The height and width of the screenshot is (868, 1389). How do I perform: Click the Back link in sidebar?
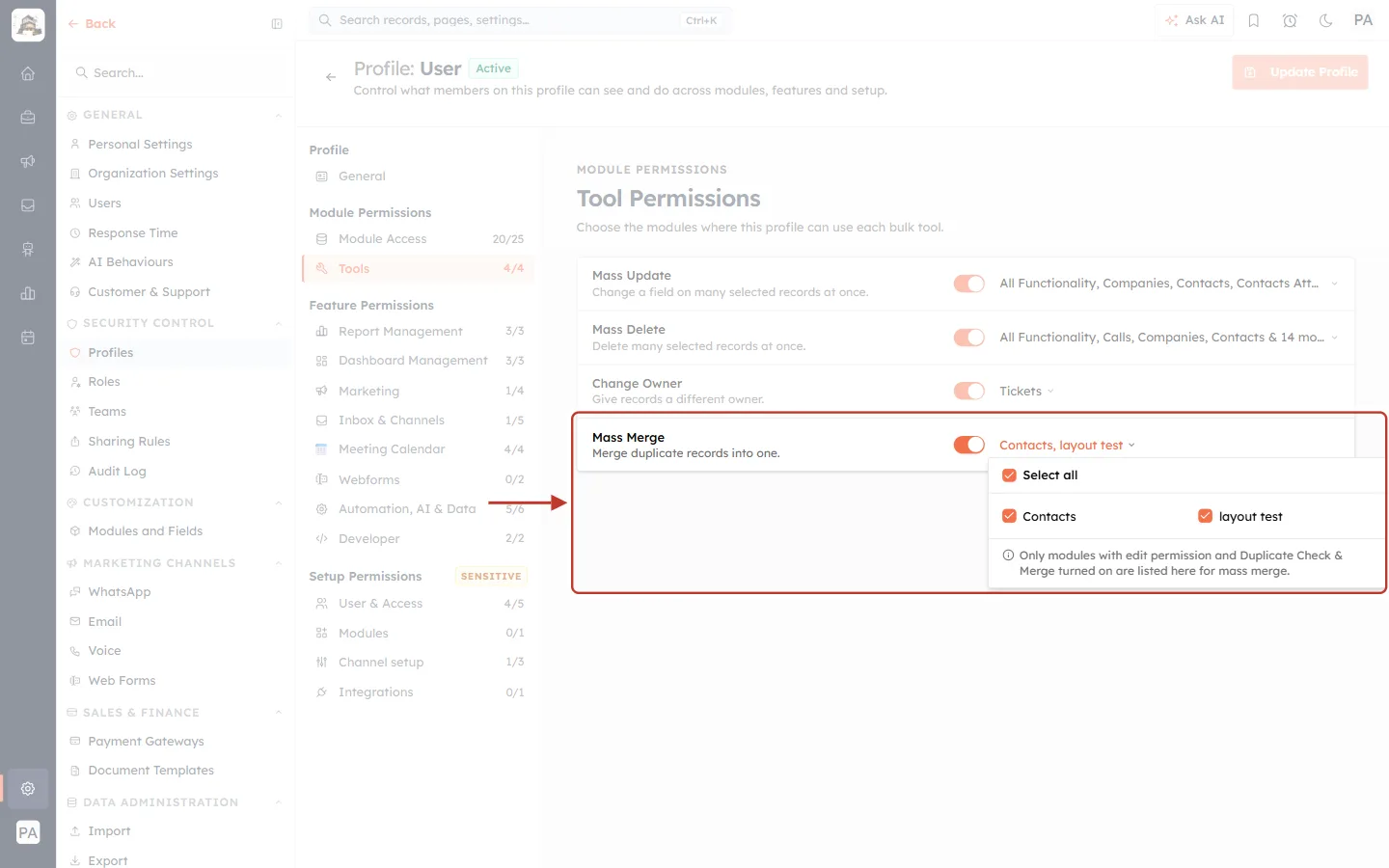tap(92, 24)
